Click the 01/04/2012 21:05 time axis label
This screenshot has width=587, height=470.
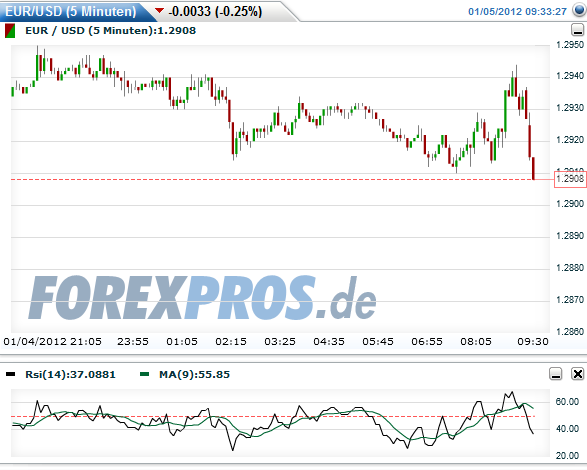[x=52, y=342]
